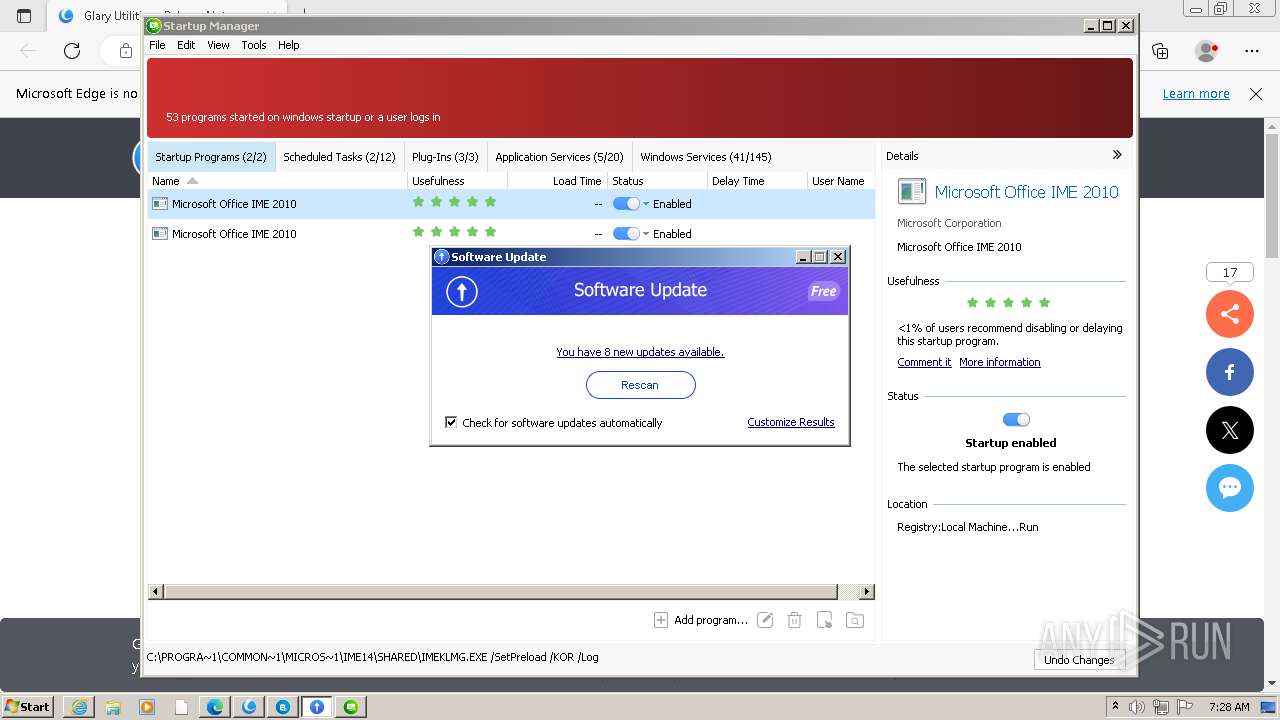Click the Rescan button
The image size is (1280, 720).
(x=640, y=385)
